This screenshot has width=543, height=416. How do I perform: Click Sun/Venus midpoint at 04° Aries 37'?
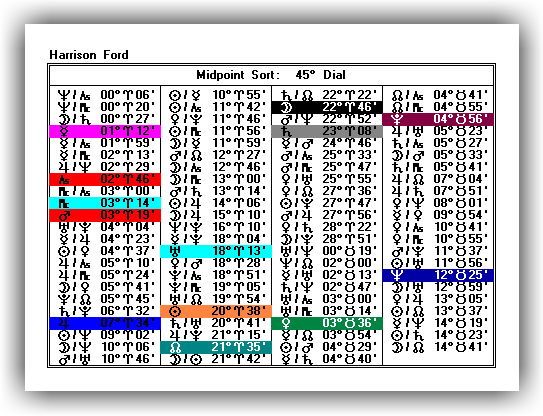point(105,251)
